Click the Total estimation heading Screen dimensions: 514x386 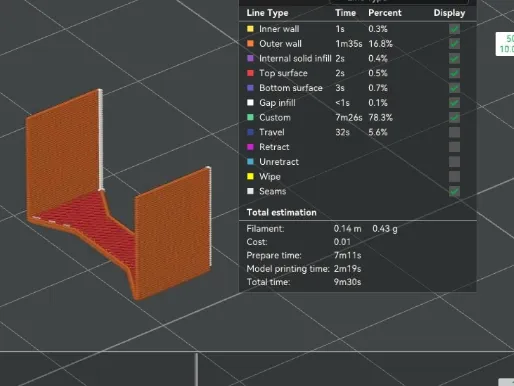pos(282,212)
